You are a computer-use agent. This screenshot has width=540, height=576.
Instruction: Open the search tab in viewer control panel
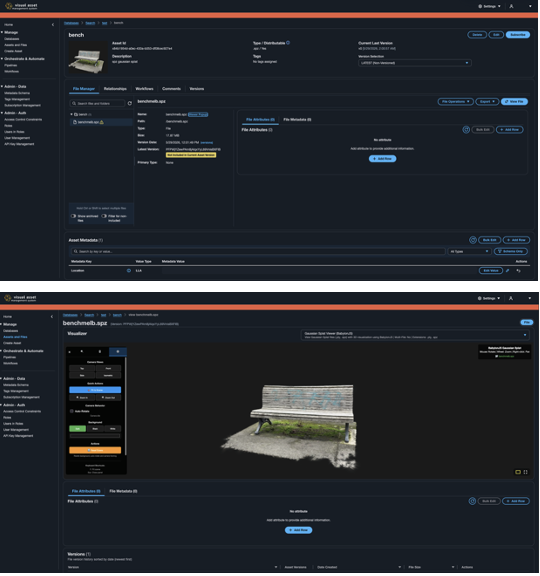tap(82, 352)
